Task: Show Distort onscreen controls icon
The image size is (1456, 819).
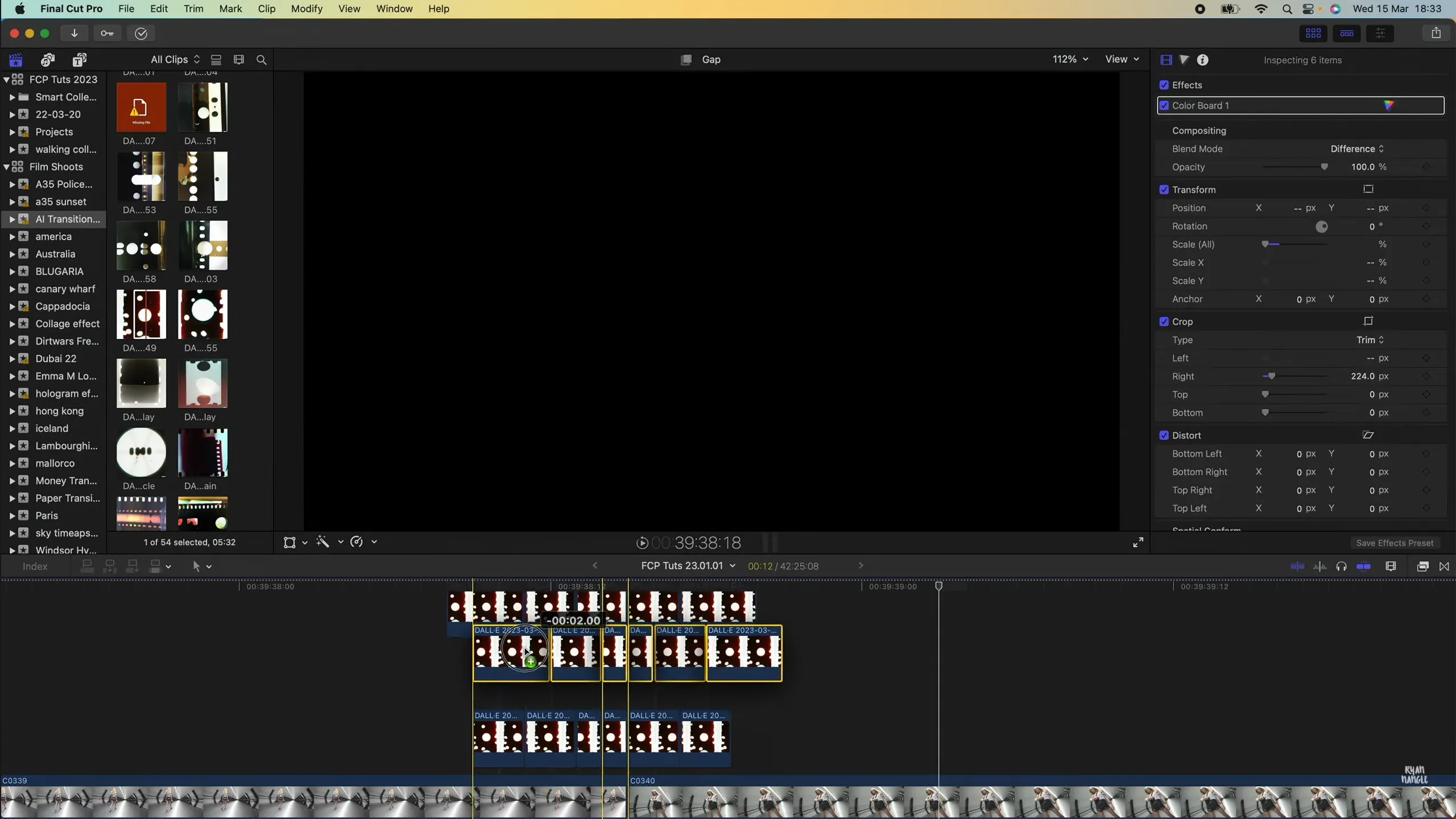Action: coord(1368,435)
